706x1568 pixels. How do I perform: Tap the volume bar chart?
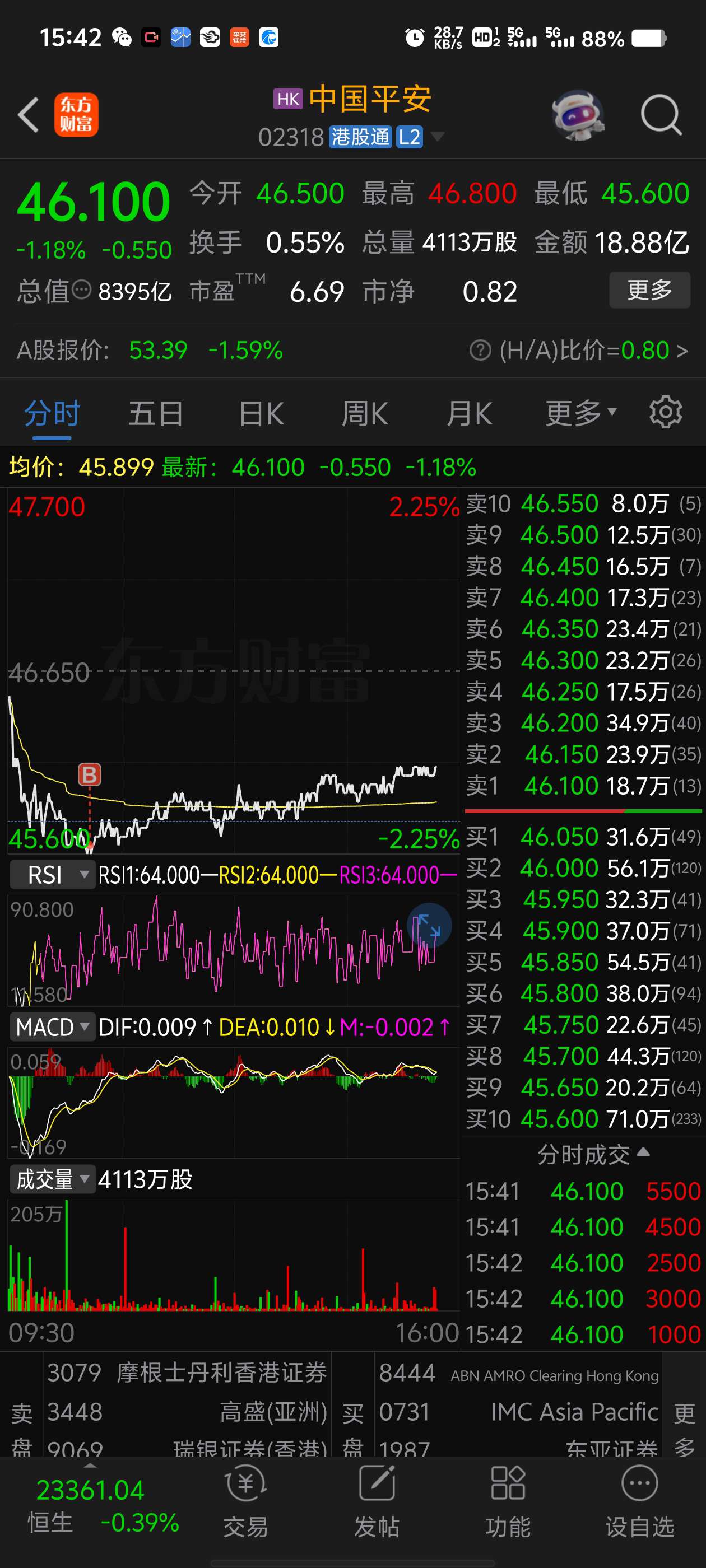coord(234,1254)
